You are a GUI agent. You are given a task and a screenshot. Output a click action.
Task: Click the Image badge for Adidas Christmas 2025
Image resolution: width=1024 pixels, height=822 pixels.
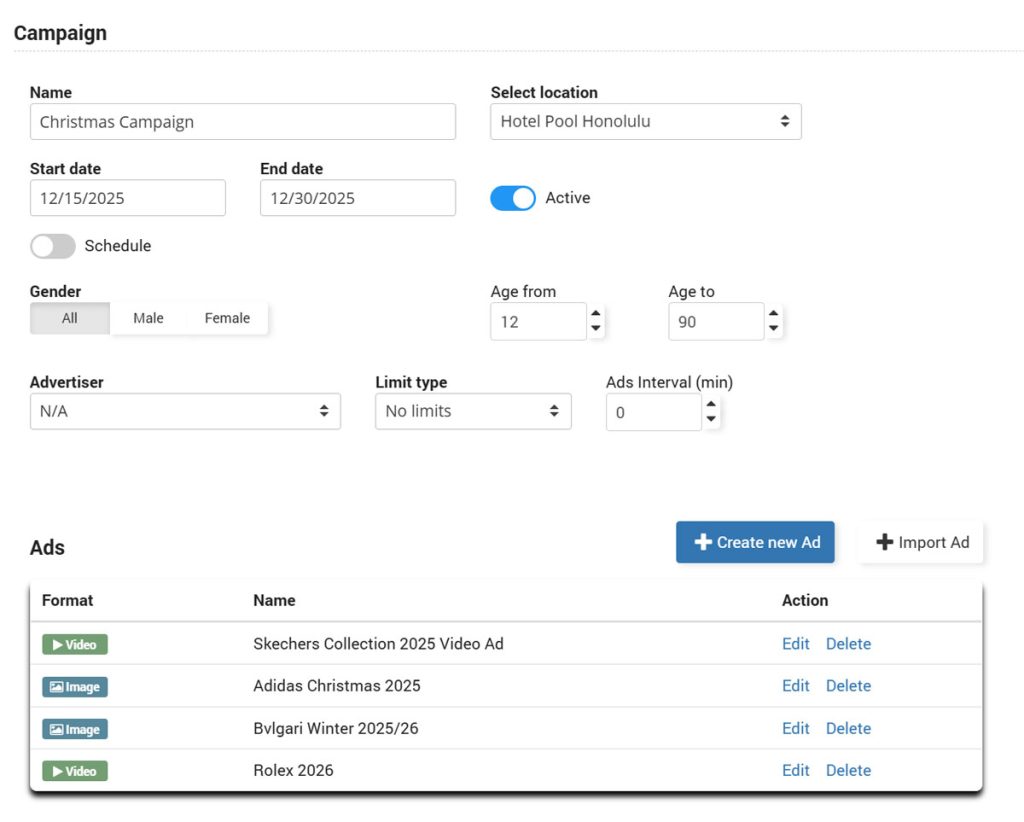tap(74, 687)
